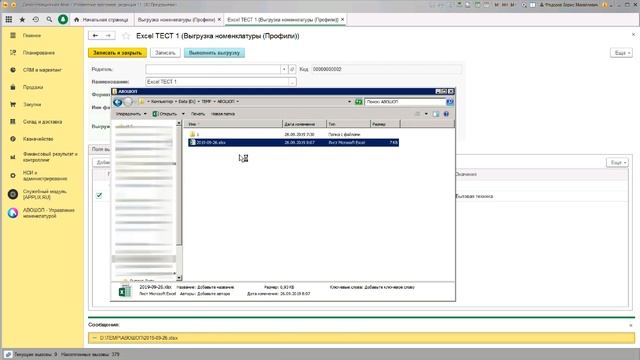Click the green bell notifications icon
Image resolution: width=640 pixels, height=360 pixels.
pyautogui.click(x=63, y=20)
